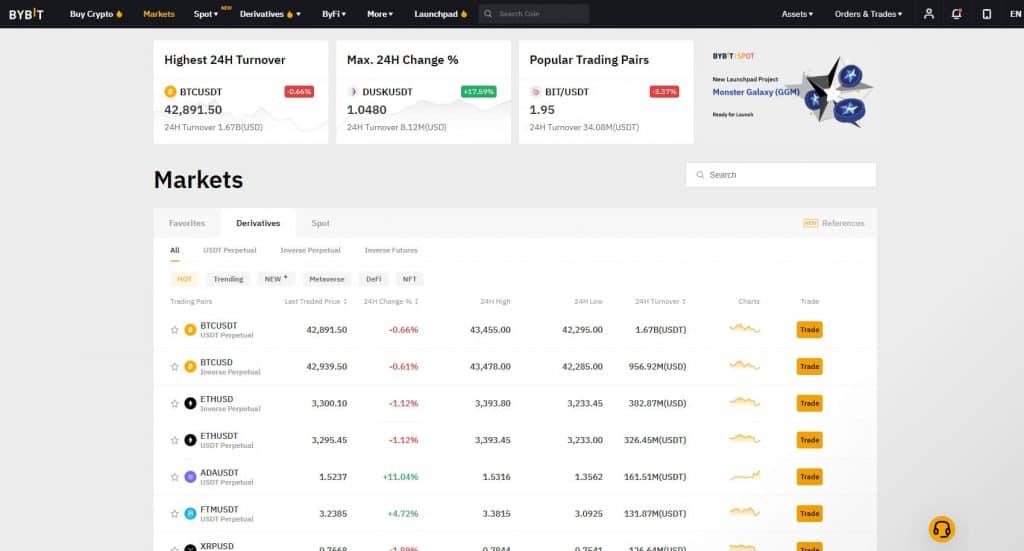This screenshot has width=1024, height=551.
Task: Sort by 24H Turnover column
Action: click(x=660, y=302)
